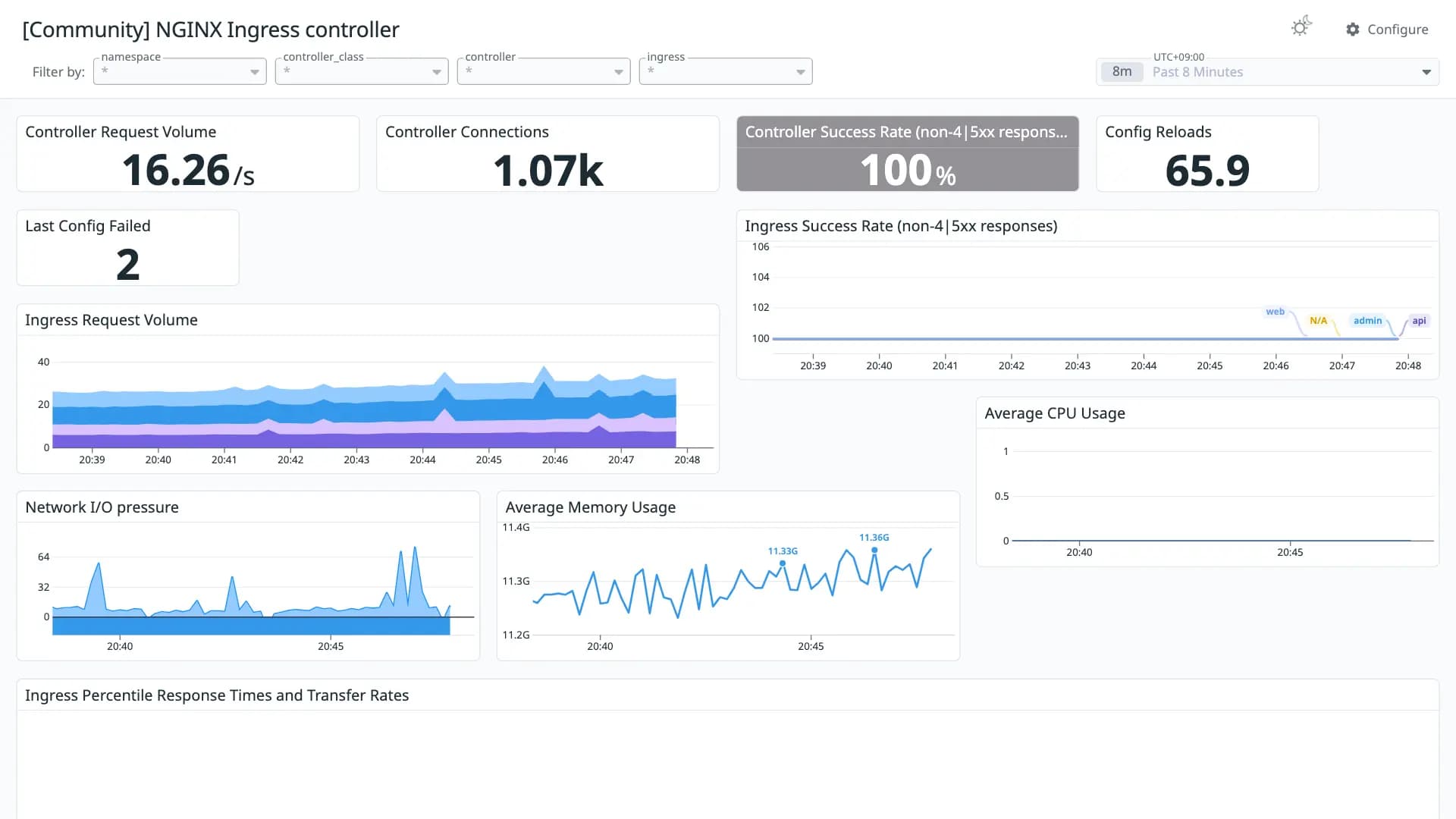Expand the namespace filter dropdown

180,71
